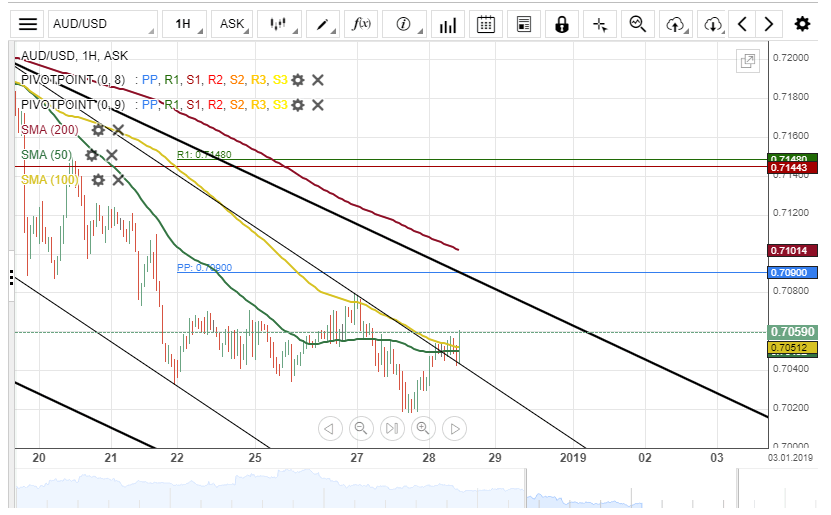This screenshot has height=515, width=831.
Task: Jump to latest bar using skip-to-end control
Action: [x=392, y=429]
